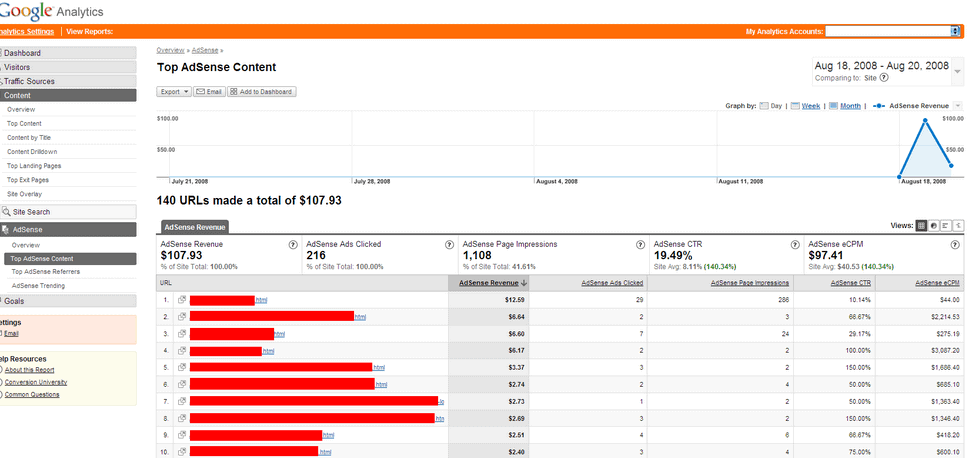Click row 1 revenue value $12.59
Image resolution: width=968 pixels, height=458 pixels.
tap(514, 300)
